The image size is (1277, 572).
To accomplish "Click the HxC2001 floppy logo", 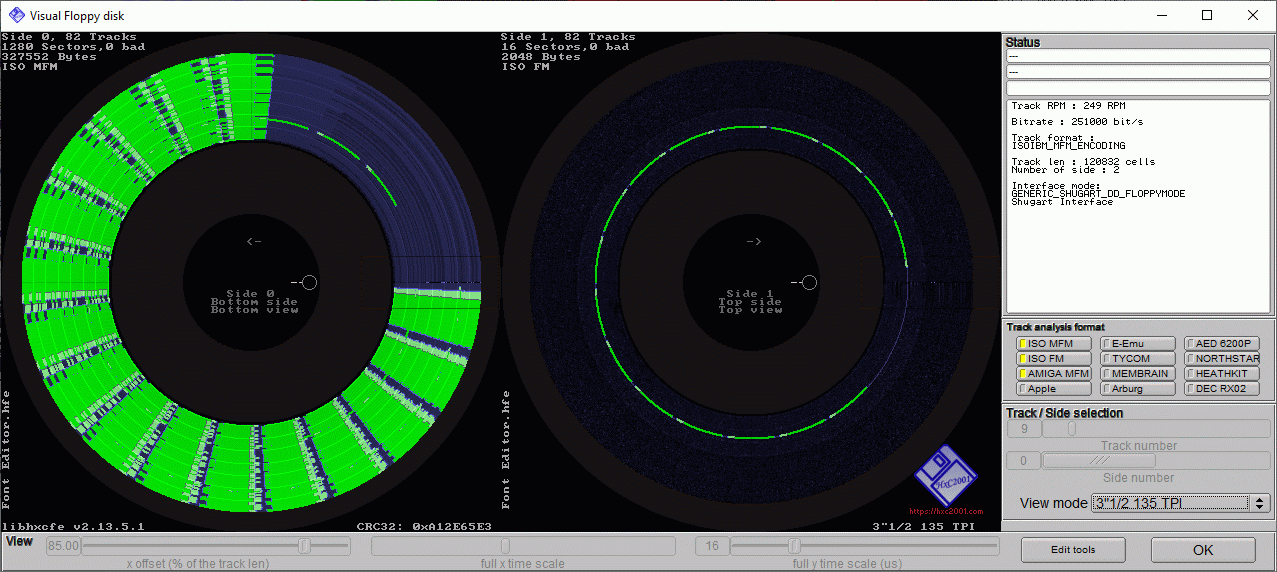I will click(x=945, y=478).
